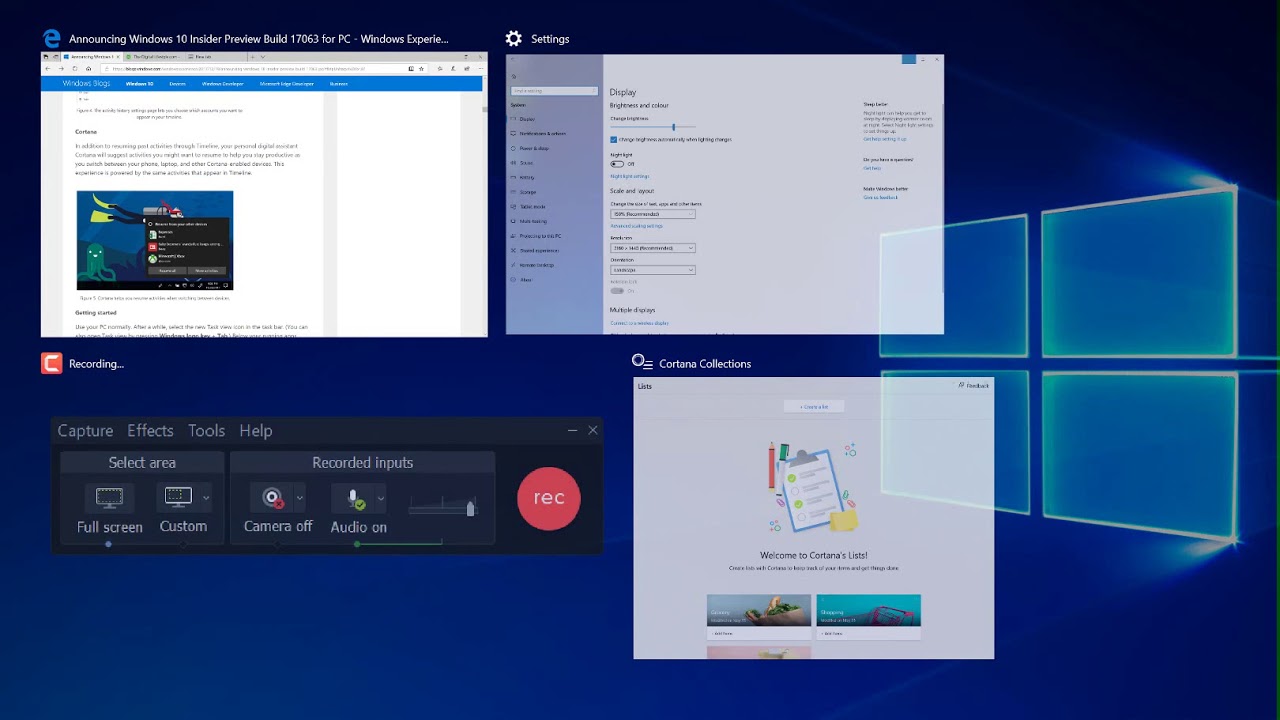Viewport: 1280px width, 720px height.
Task: Adjust the audio level slider in the recorder
Action: 441,508
